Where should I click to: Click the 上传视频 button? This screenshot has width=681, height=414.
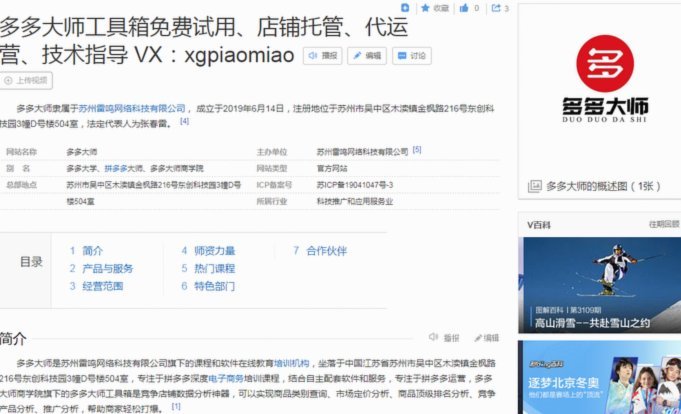click(x=26, y=80)
